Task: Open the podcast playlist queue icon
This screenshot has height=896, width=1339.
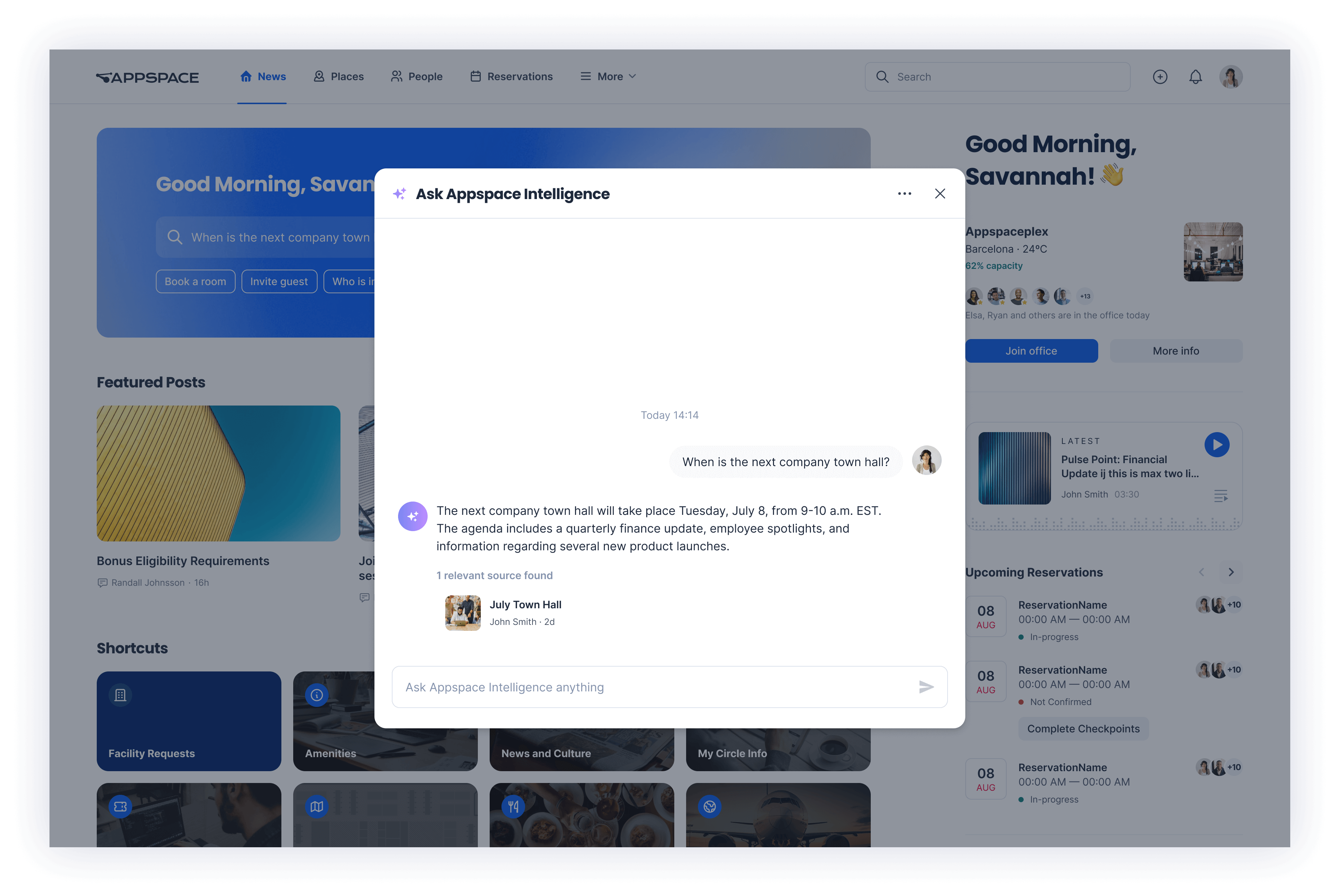Action: 1220,496
